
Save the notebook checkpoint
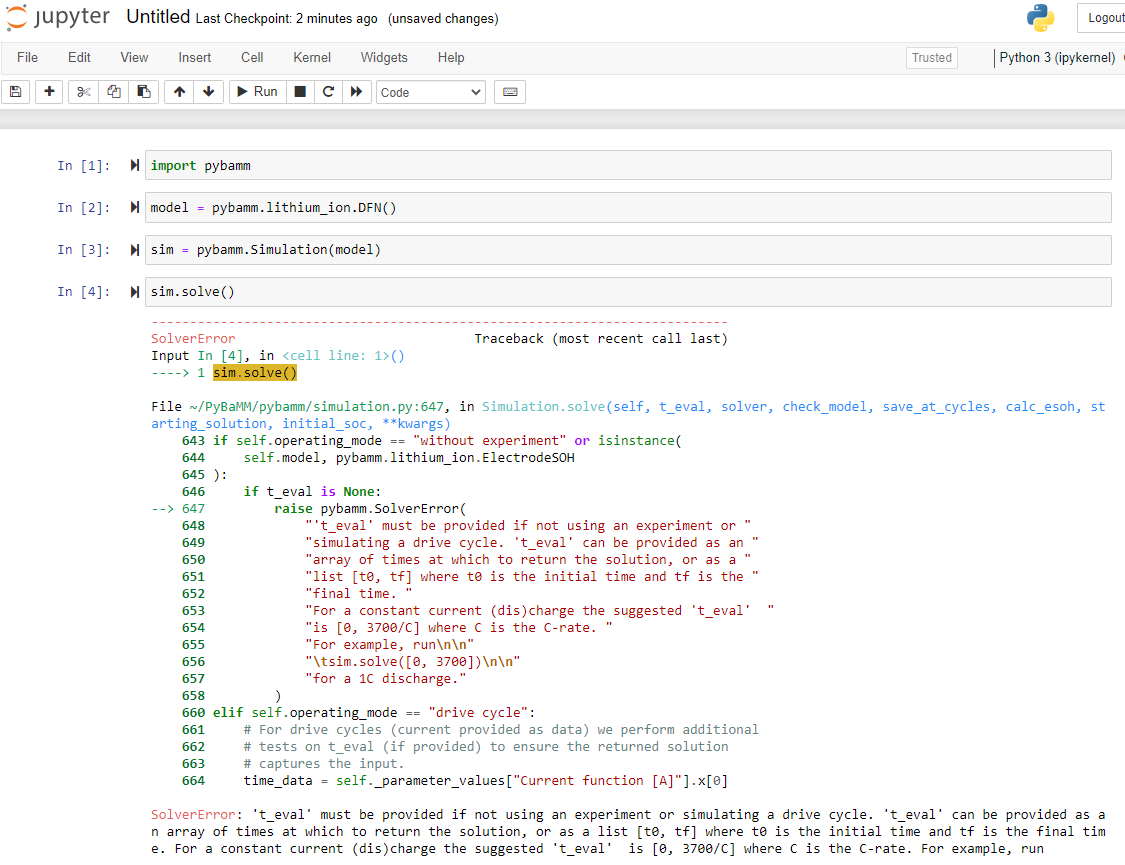point(15,91)
